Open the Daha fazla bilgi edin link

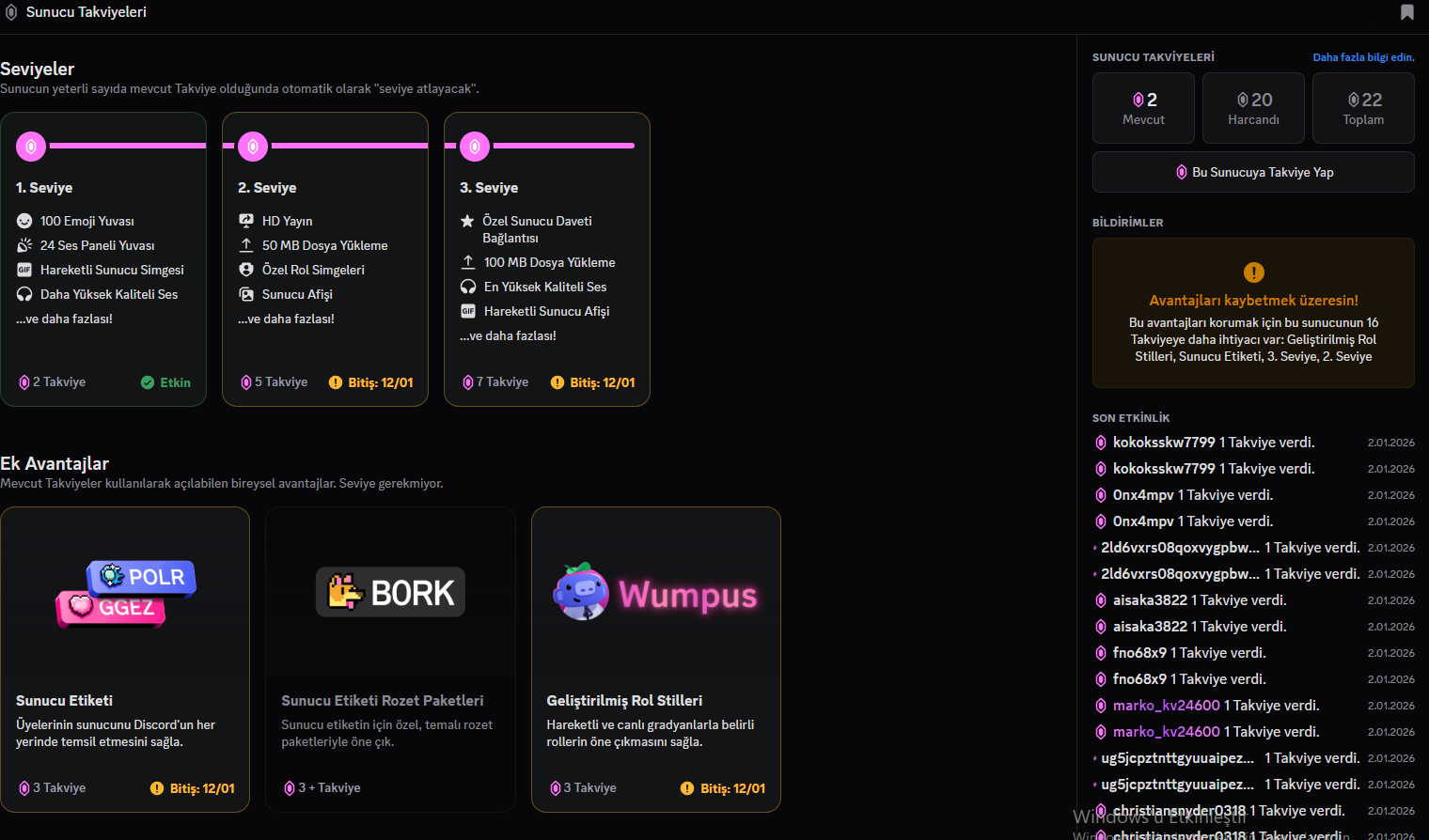(x=1363, y=57)
